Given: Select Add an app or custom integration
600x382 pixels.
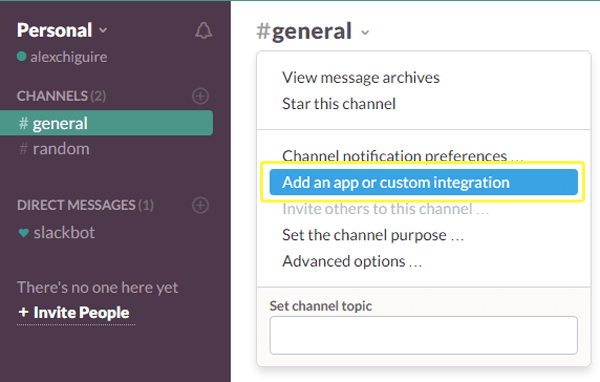Looking at the screenshot, I should coord(424,182).
